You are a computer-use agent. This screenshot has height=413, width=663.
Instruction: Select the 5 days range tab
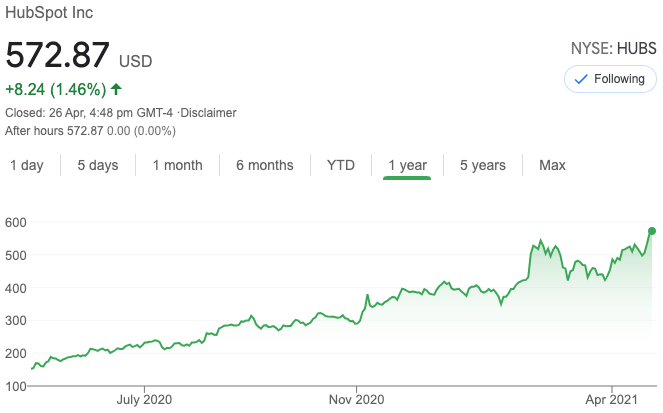point(97,165)
